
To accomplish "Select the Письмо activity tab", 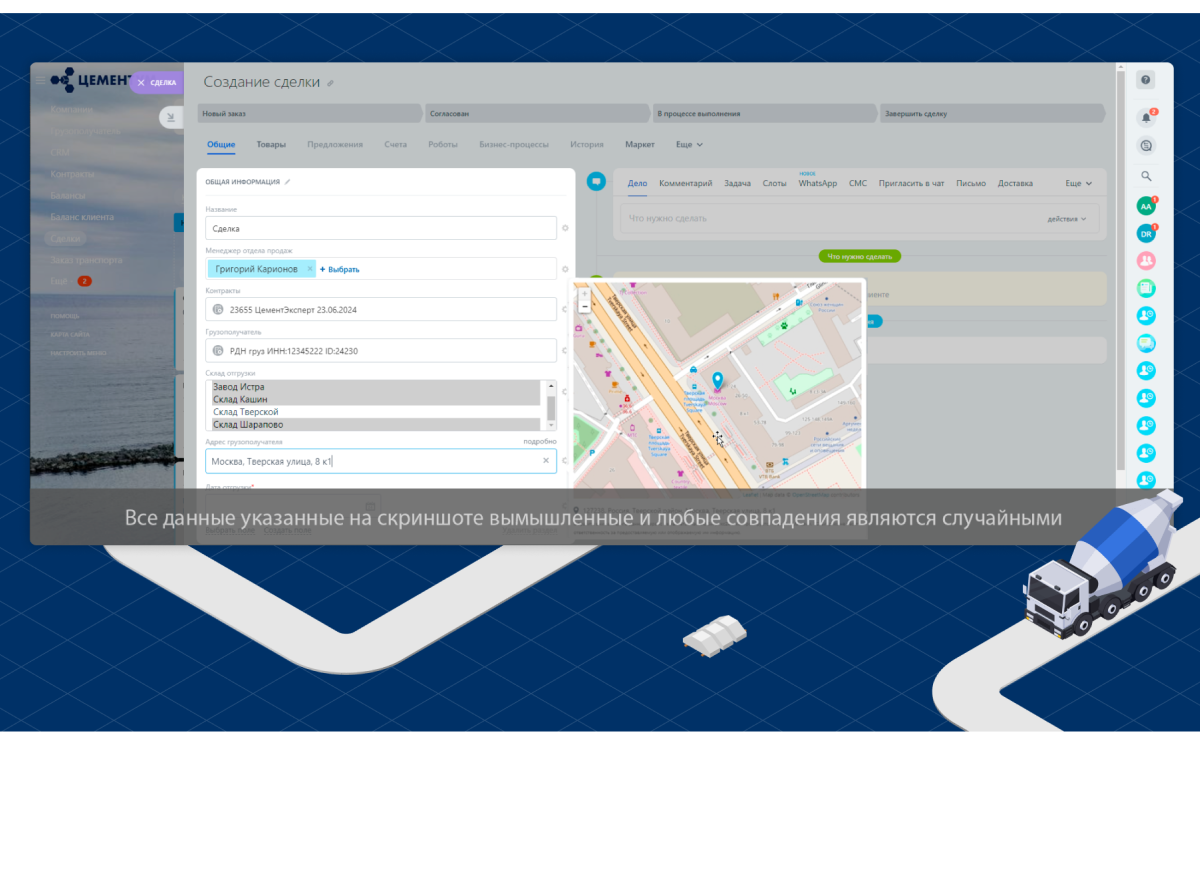I will click(971, 184).
